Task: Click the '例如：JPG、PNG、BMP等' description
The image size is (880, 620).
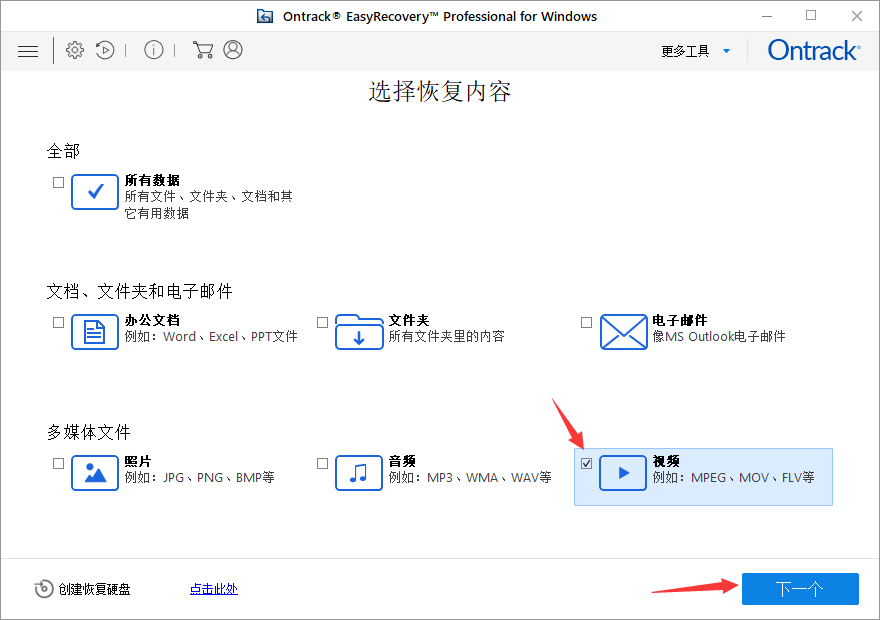Action: pyautogui.click(x=199, y=477)
